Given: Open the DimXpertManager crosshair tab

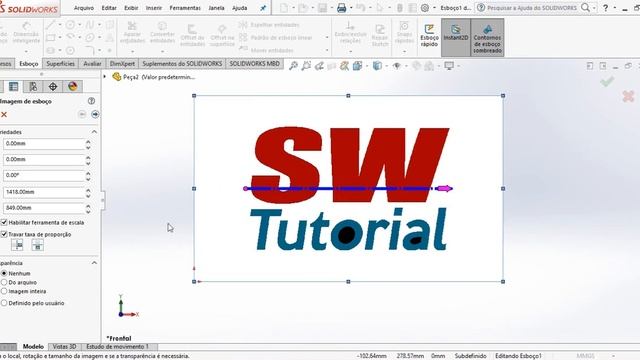Looking at the screenshot, I should pyautogui.click(x=53, y=87).
